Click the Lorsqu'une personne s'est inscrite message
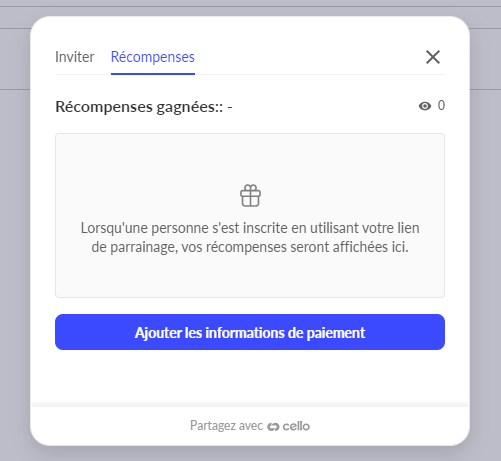The image size is (501, 461). pyautogui.click(x=250, y=237)
